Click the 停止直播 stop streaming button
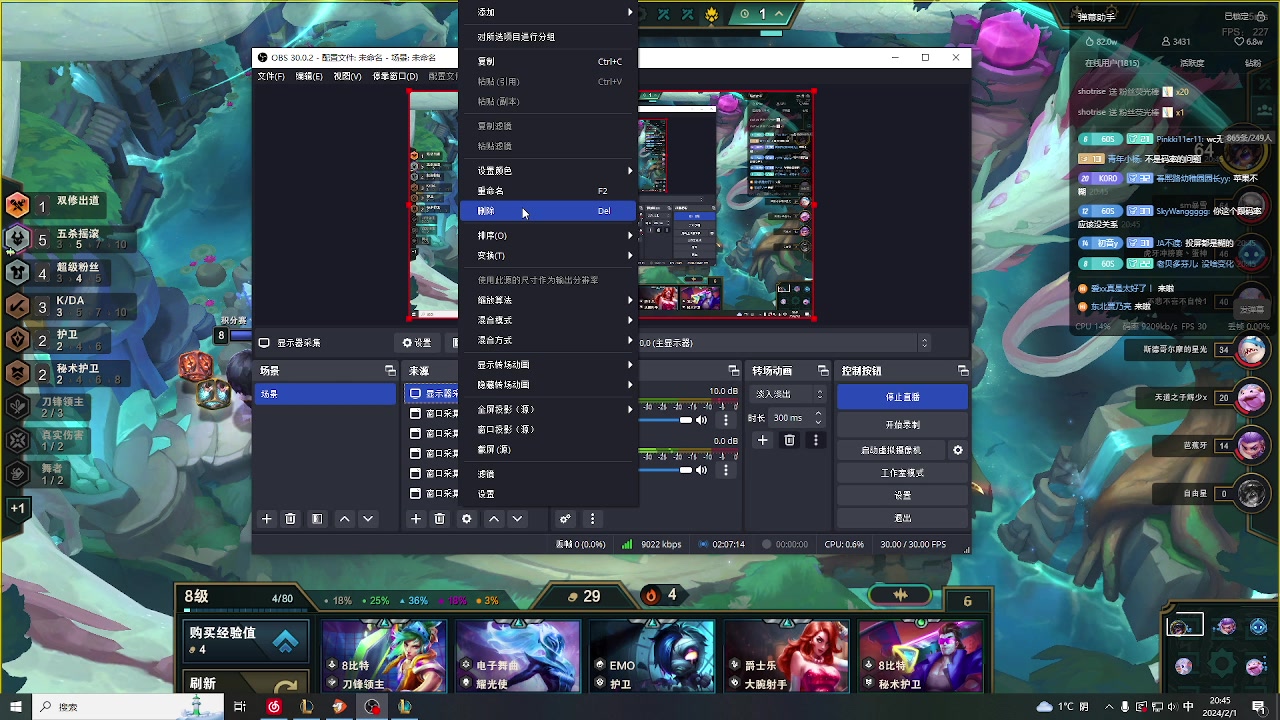Viewport: 1280px width, 720px height. point(903,397)
